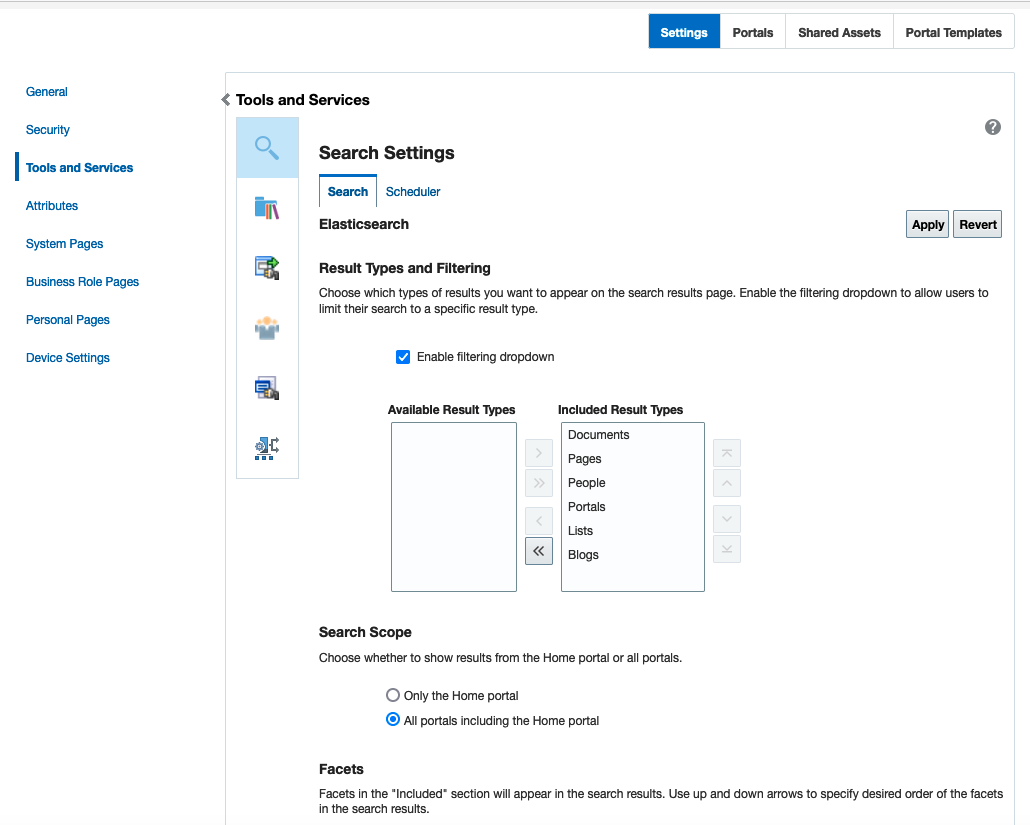Open Personal Pages link
Image resolution: width=1030 pixels, height=825 pixels.
point(68,320)
